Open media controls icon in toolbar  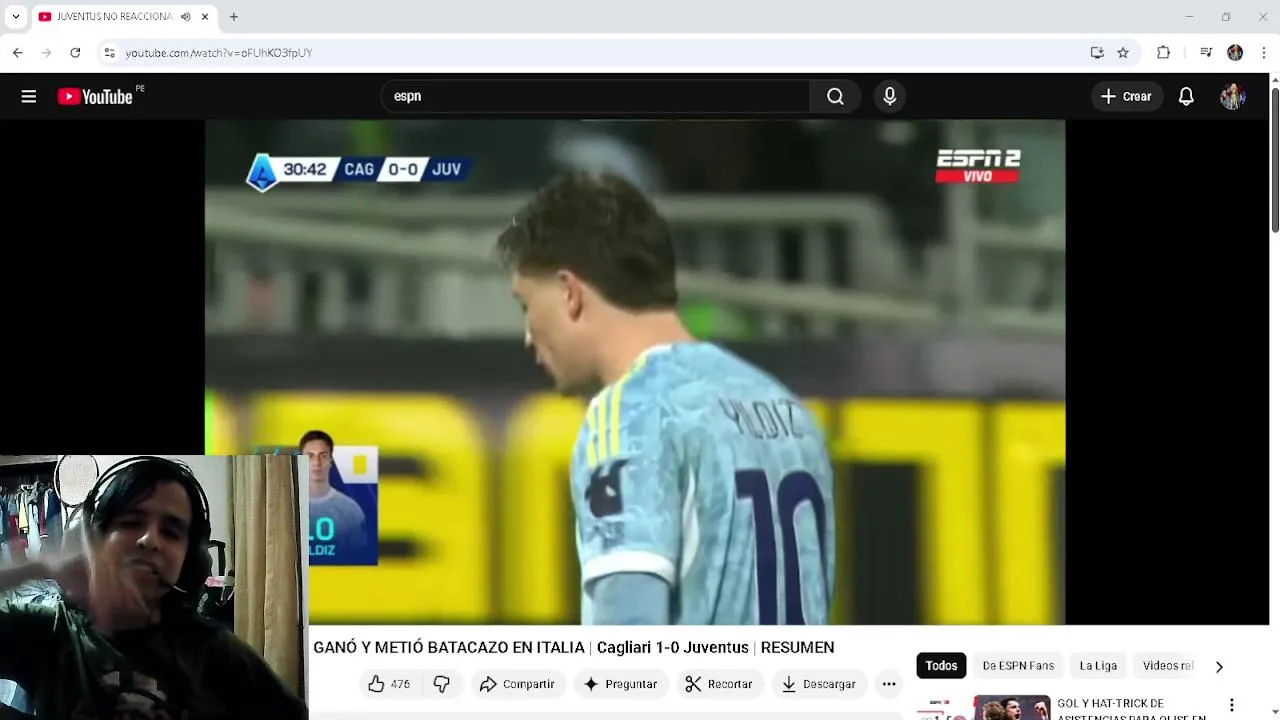point(1206,52)
